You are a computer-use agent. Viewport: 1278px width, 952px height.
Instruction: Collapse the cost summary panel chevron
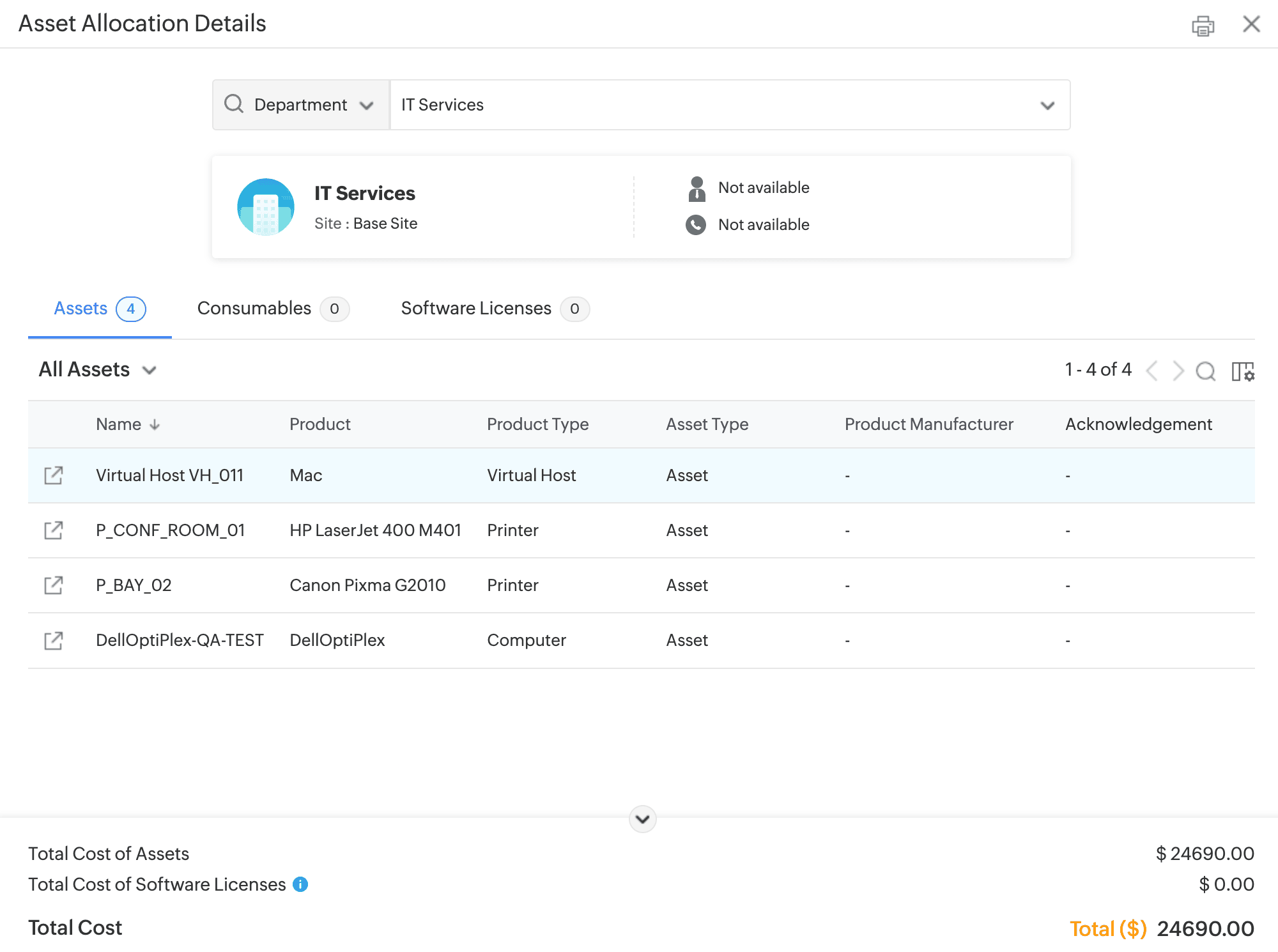pyautogui.click(x=642, y=819)
